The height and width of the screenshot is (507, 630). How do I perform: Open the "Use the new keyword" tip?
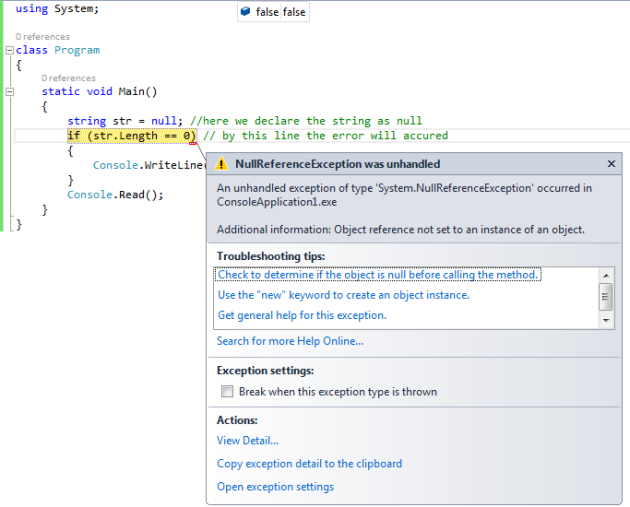click(x=343, y=295)
